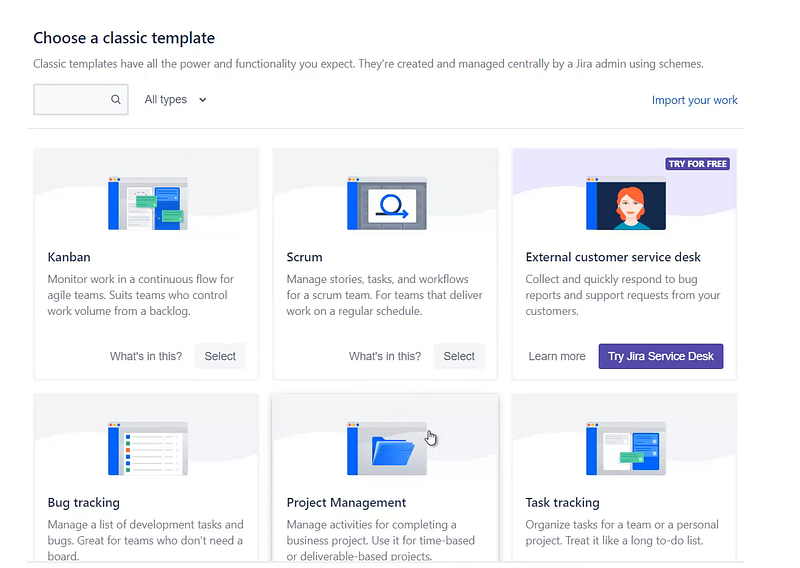Open the Import your work link
Screen dimensions: 800x568
tap(694, 100)
